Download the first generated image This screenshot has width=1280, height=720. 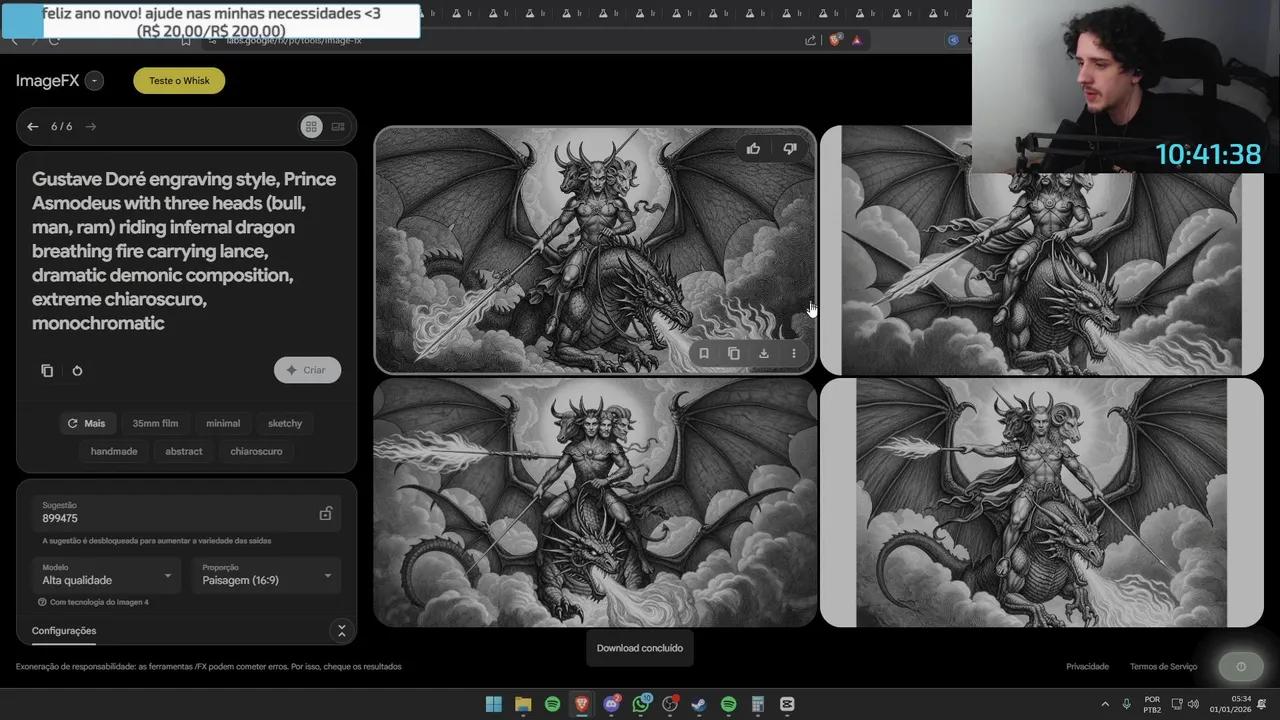coord(764,353)
